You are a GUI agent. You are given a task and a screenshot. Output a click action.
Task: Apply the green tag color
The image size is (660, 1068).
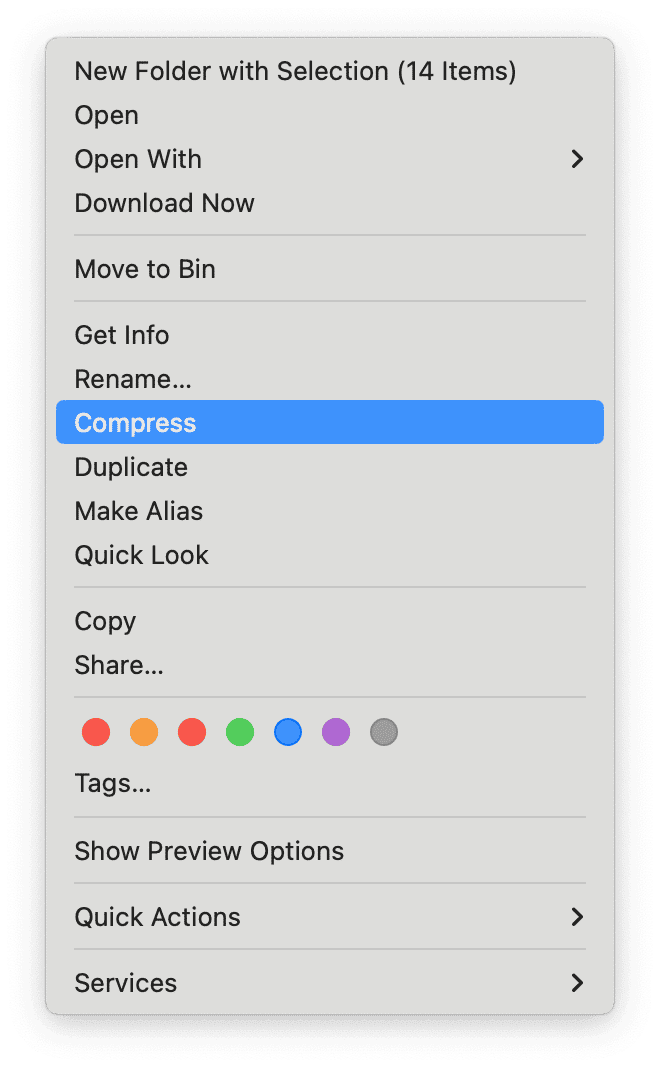[x=239, y=732]
